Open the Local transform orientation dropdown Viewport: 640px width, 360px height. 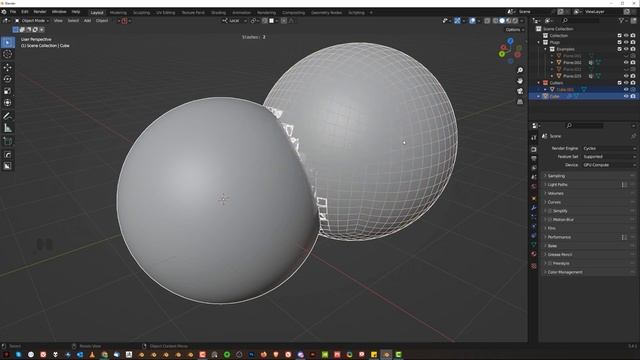(x=234, y=21)
